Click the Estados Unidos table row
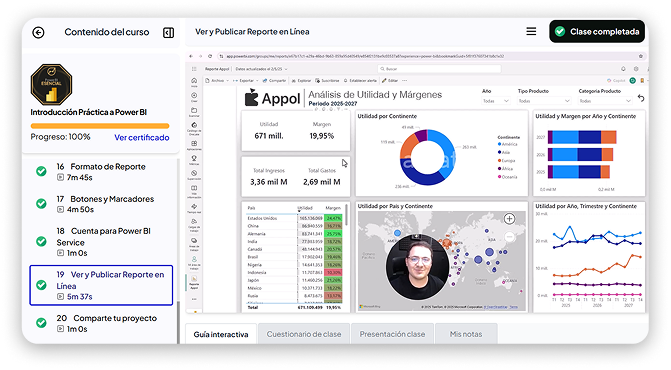This screenshot has height=370, width=671. point(294,218)
